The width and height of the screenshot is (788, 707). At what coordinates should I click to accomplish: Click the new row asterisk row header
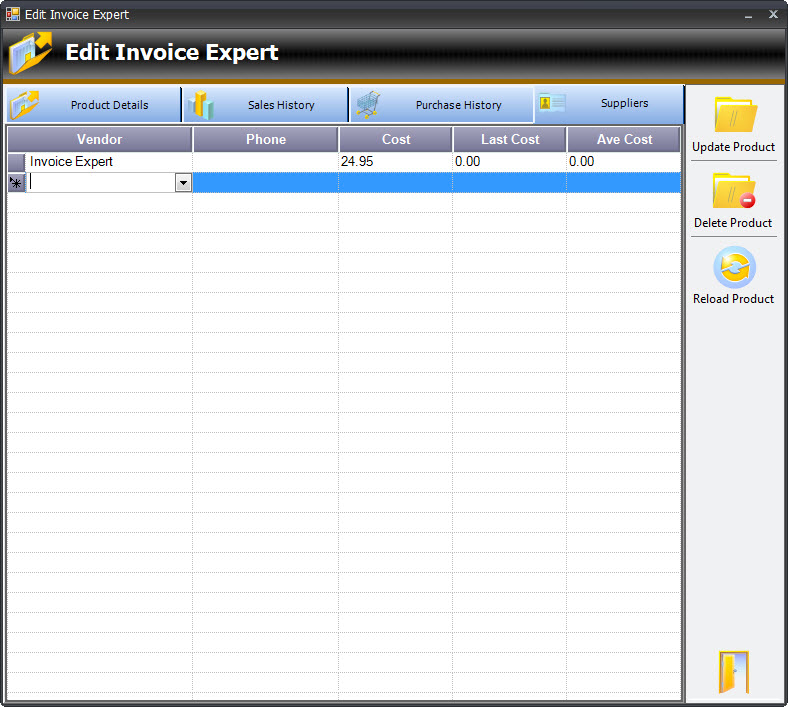[x=16, y=183]
